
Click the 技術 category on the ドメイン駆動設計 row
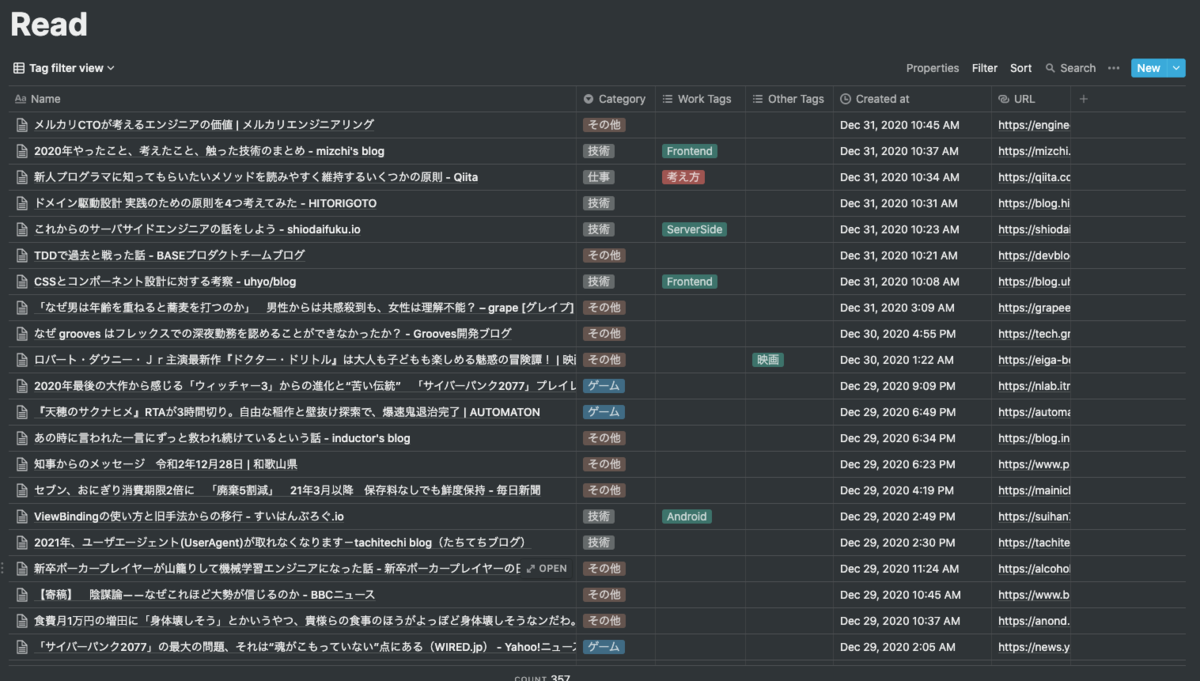[x=599, y=203]
